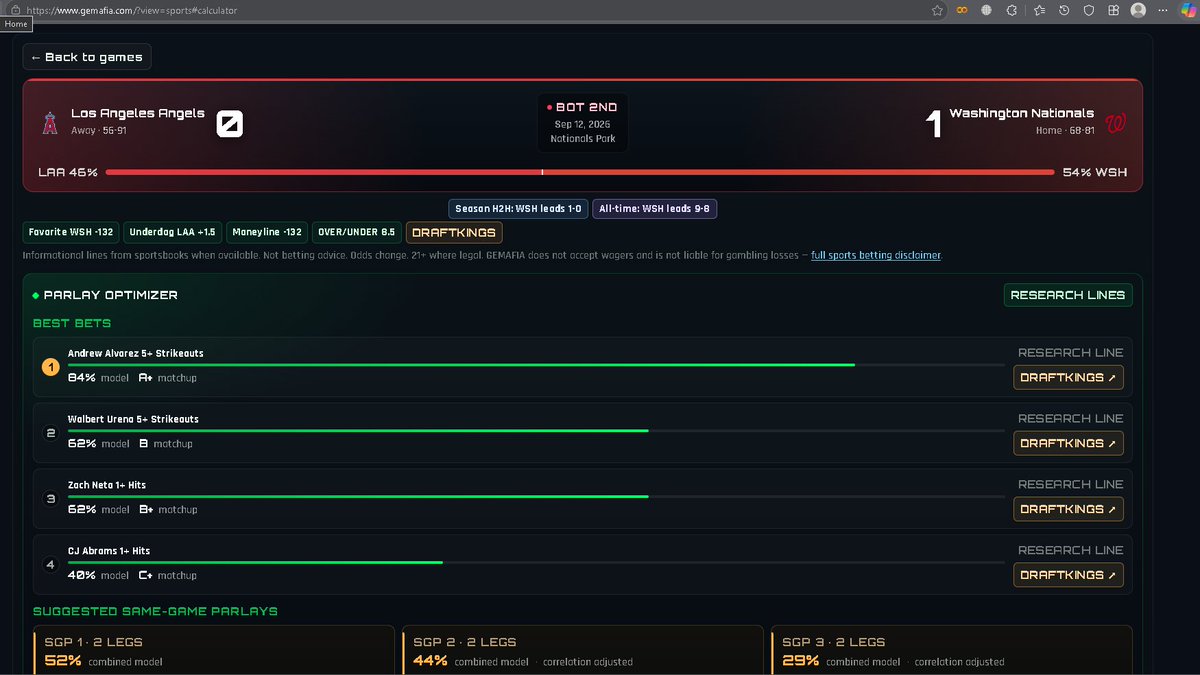1200x675 pixels.
Task: Click the Underdog LAA +1.5 chip
Action: 173,232
